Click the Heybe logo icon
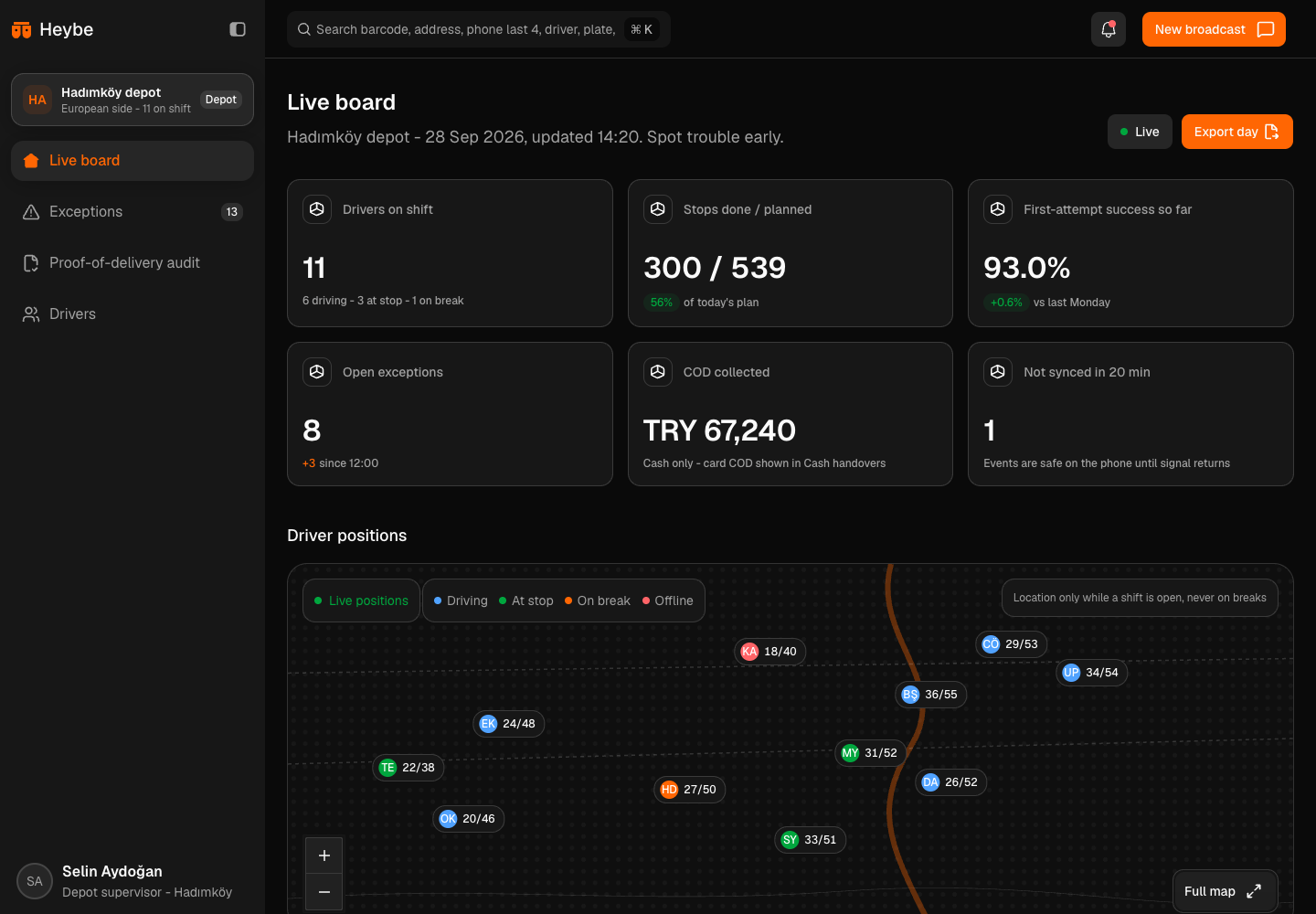The image size is (1316, 914). [21, 30]
